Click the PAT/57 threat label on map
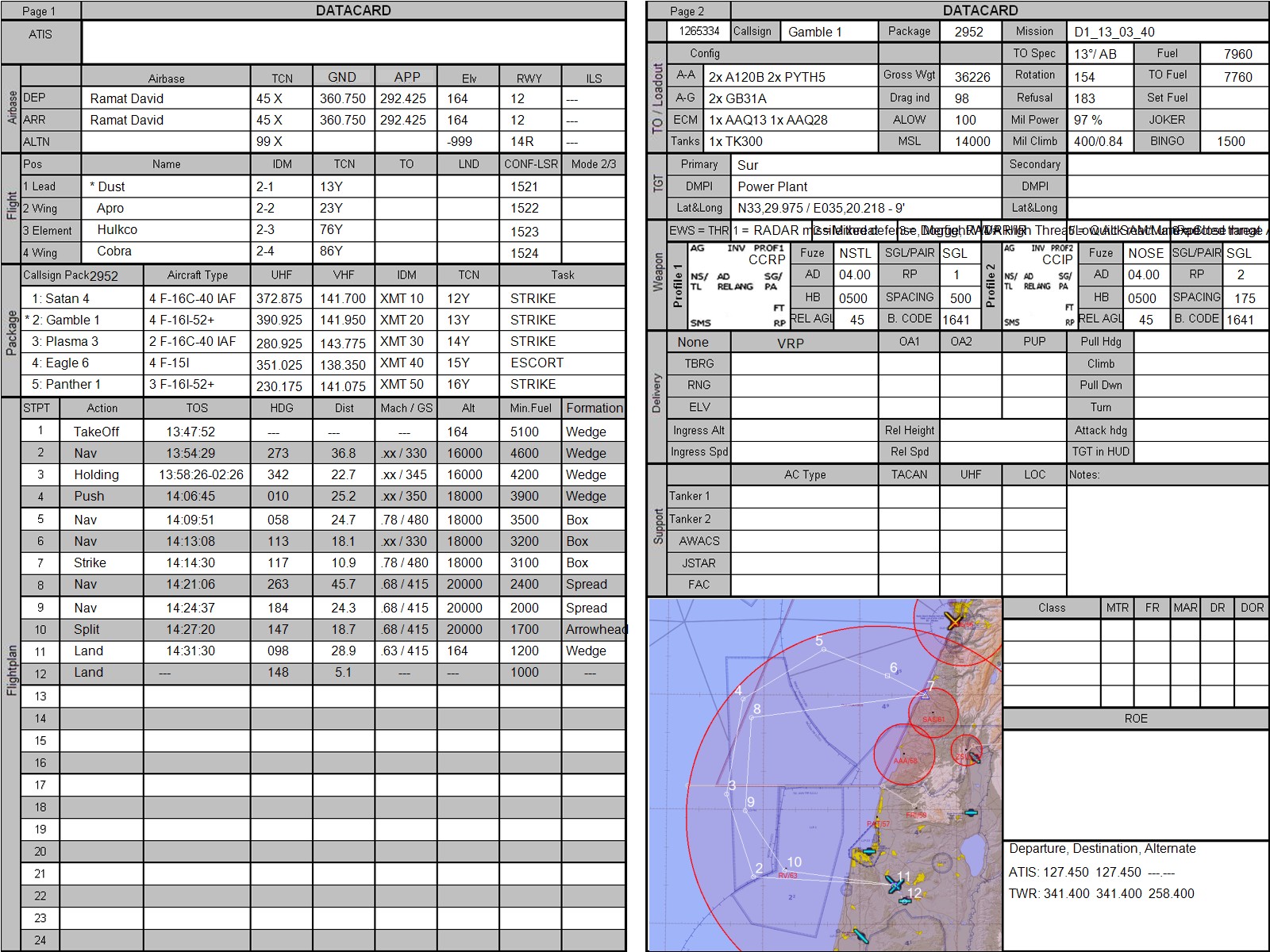The width and height of the screenshot is (1270, 952). 878,824
